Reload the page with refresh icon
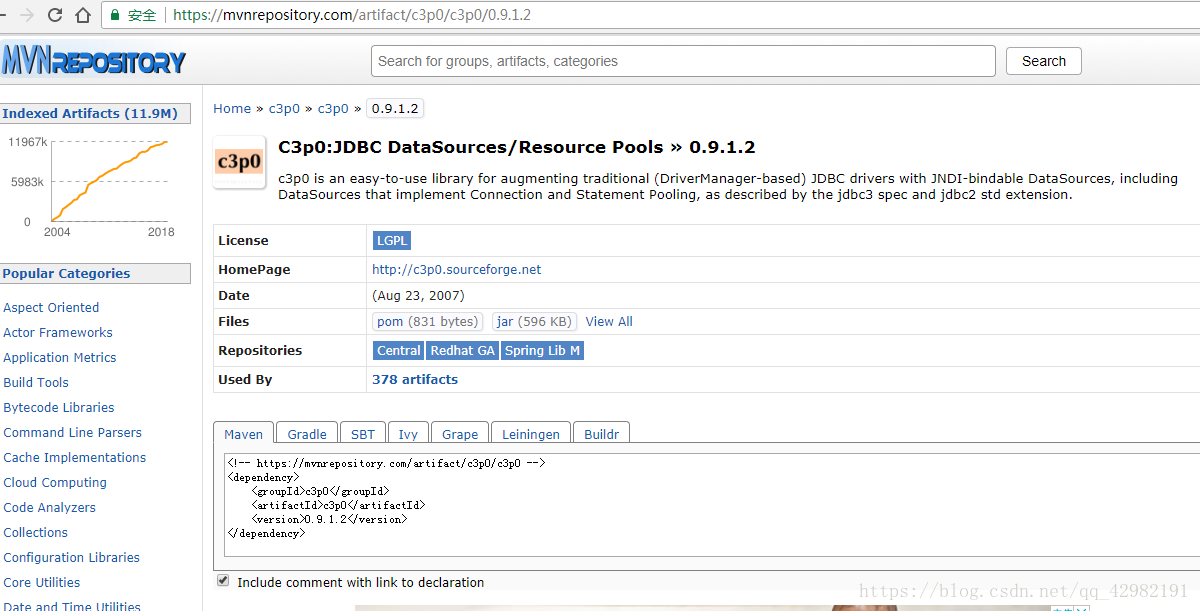This screenshot has height=611, width=1200. click(55, 15)
